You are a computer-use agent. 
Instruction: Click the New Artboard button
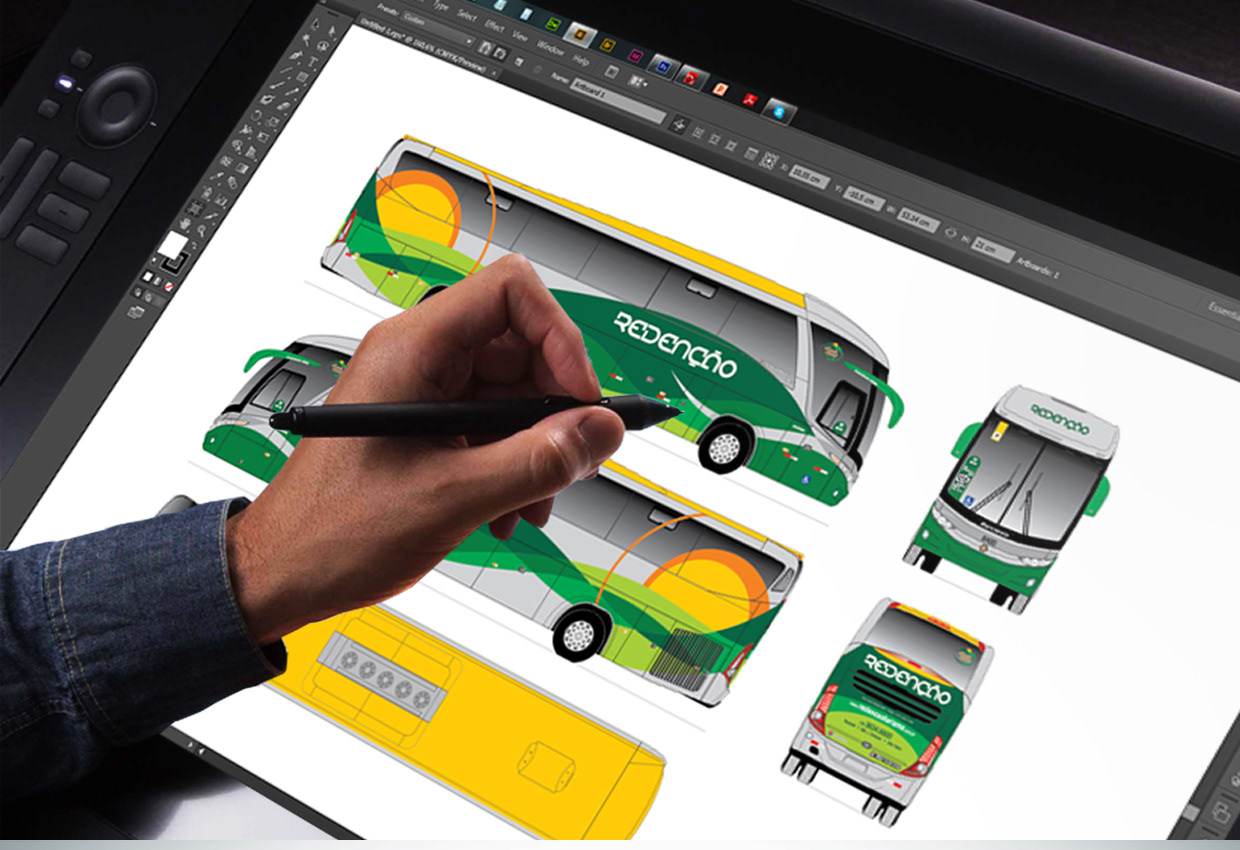[x=518, y=62]
